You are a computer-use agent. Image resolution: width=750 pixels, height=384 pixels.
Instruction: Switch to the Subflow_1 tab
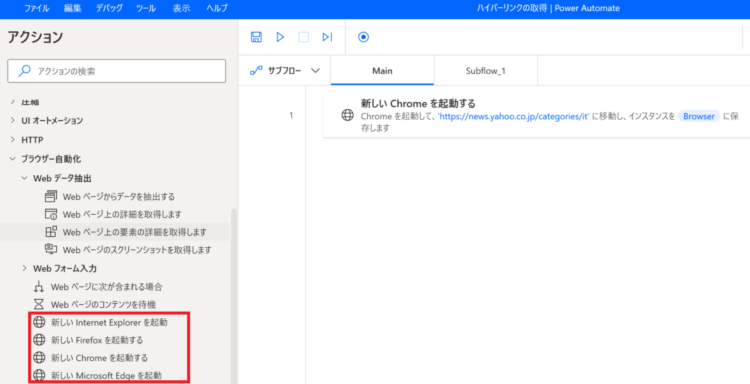click(x=485, y=71)
